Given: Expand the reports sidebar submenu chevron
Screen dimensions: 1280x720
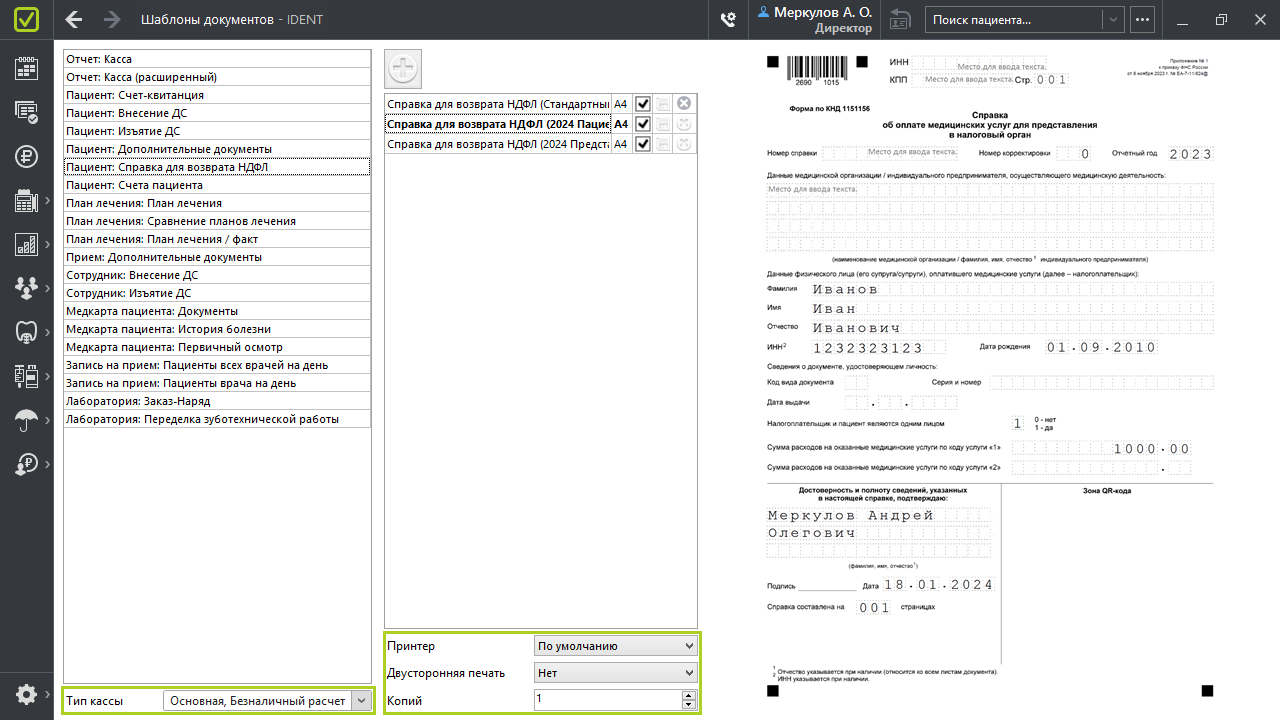Looking at the screenshot, I should [x=47, y=245].
